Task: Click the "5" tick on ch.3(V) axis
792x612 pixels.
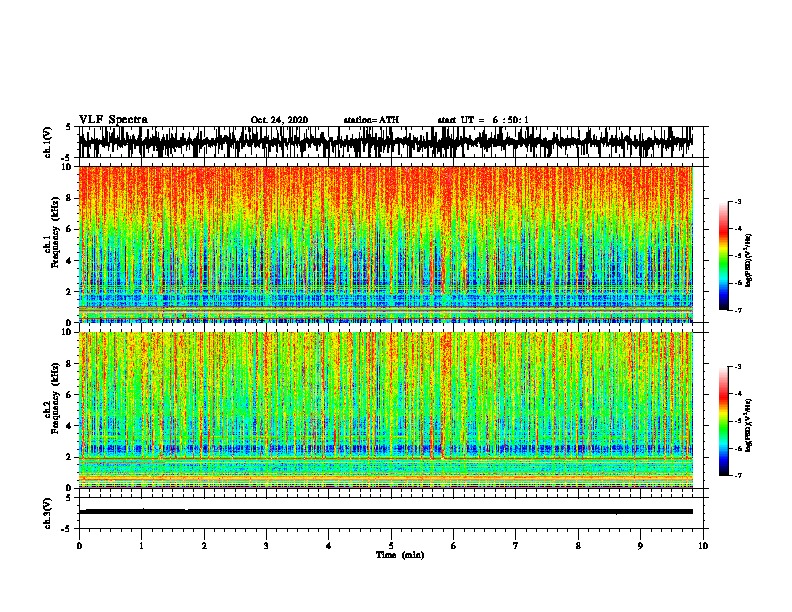Action: [68, 498]
